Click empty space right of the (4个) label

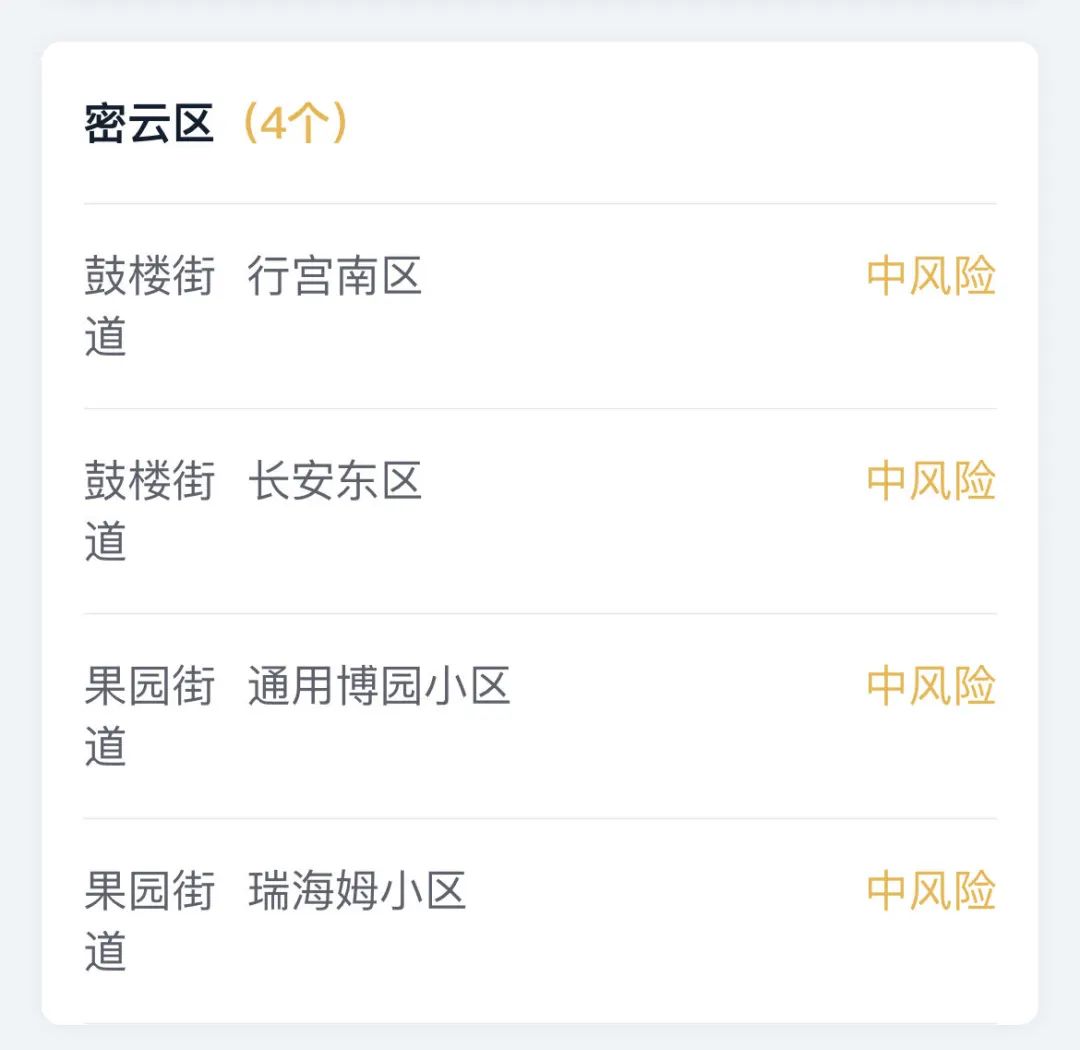click(675, 123)
